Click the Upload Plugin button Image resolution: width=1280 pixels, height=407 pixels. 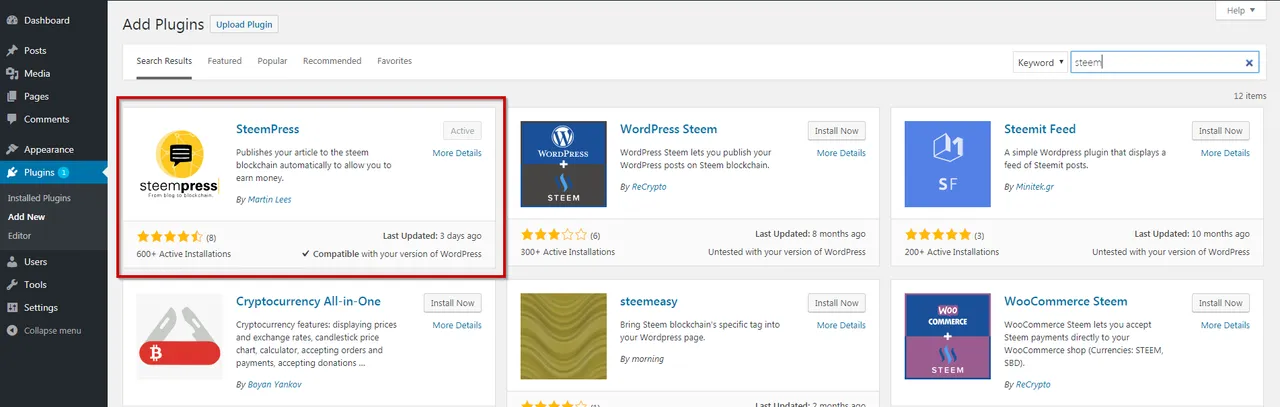(245, 24)
